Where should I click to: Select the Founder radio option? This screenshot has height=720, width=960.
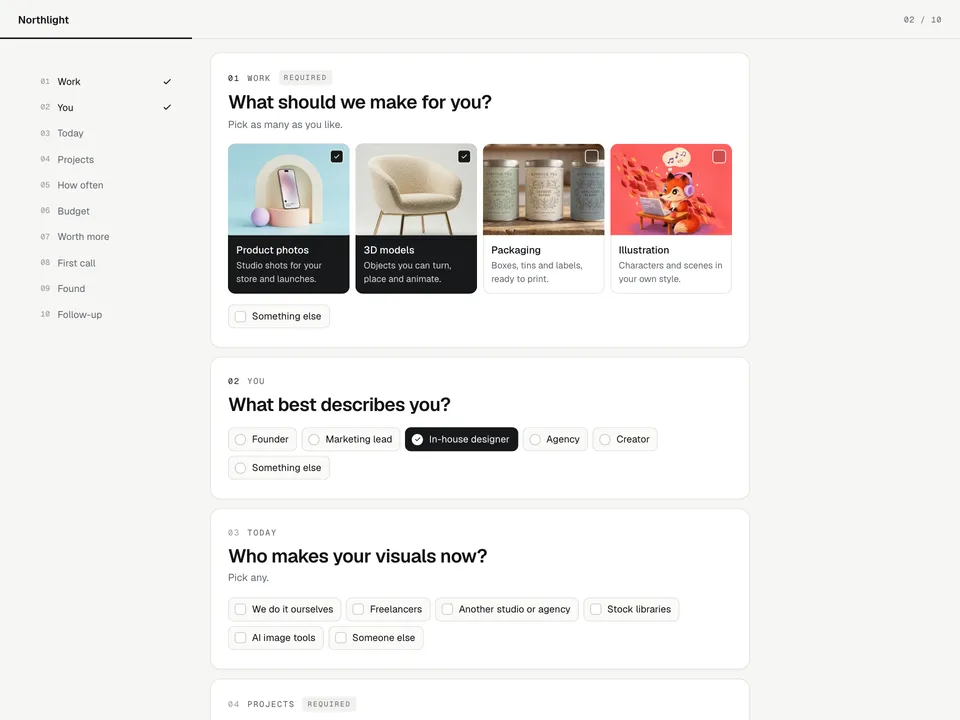(262, 440)
